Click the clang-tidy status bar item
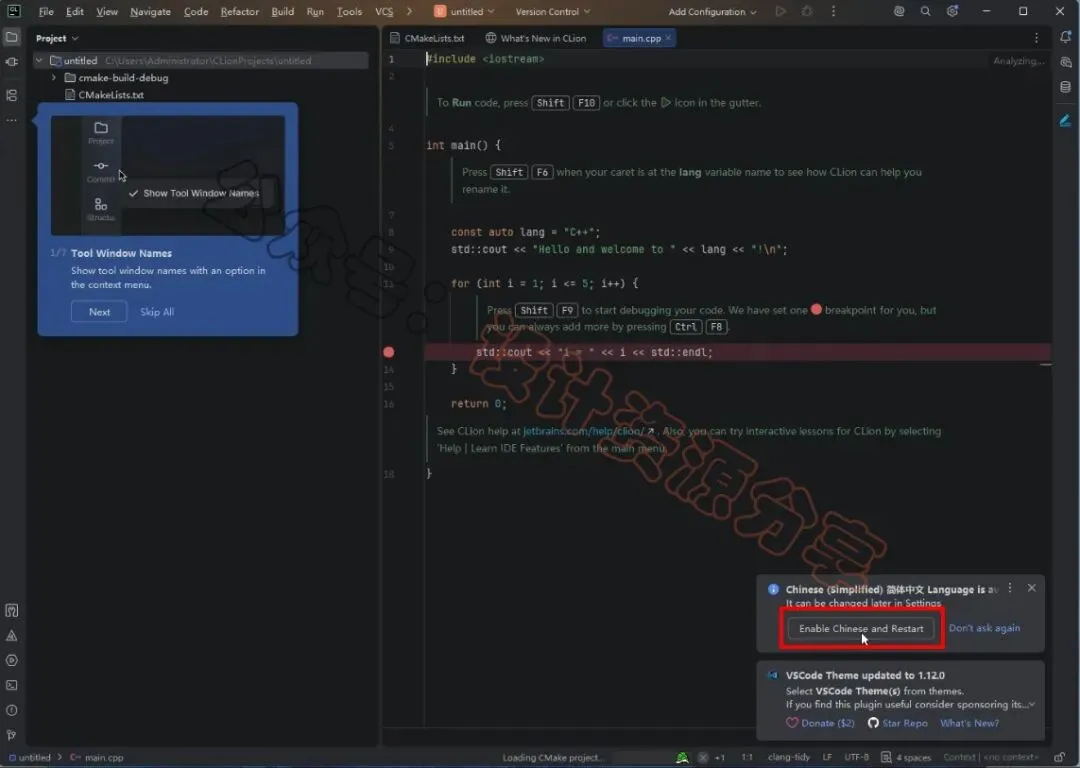This screenshot has width=1080, height=768. 789,758
